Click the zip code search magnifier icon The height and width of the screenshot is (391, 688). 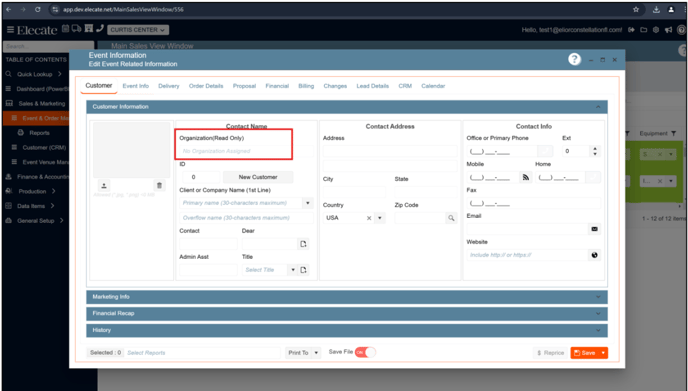point(451,218)
